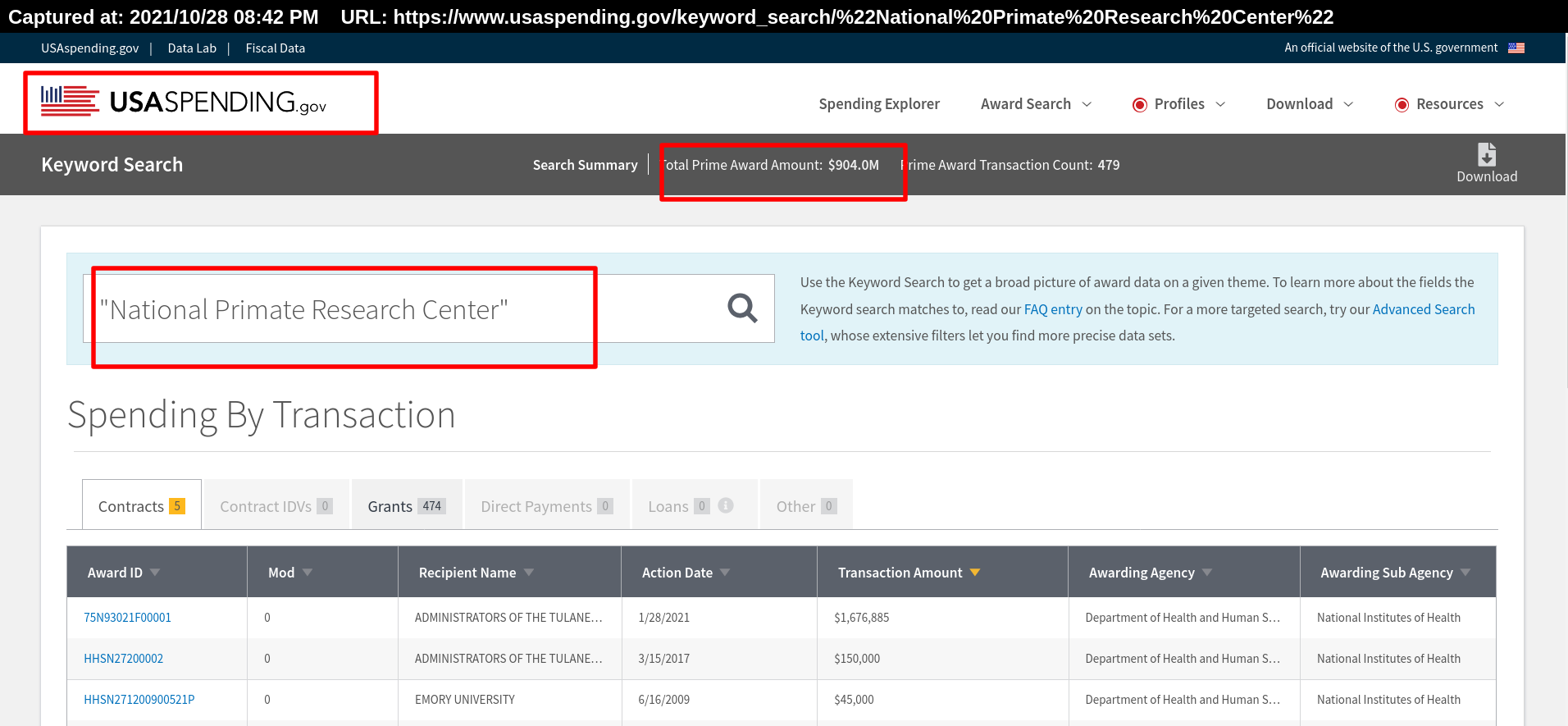Click the Spending By Transaction heading
Image resolution: width=1568 pixels, height=726 pixels.
[262, 415]
